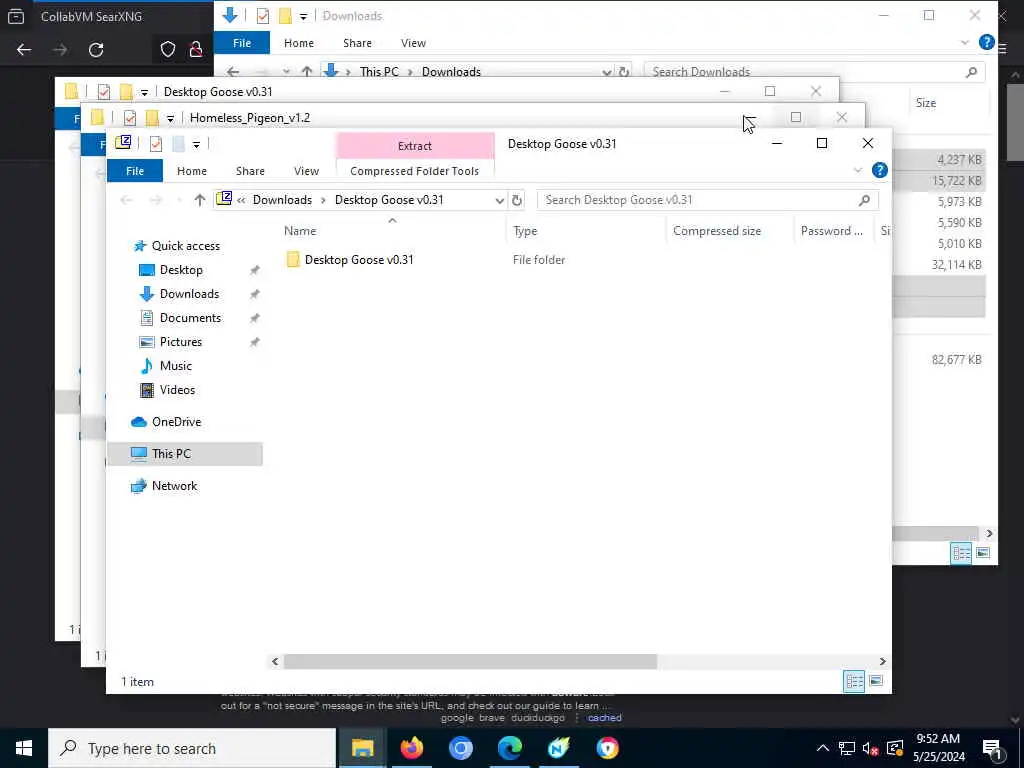
Task: Reload the CollabVM SearXNG browser page
Action: point(96,50)
